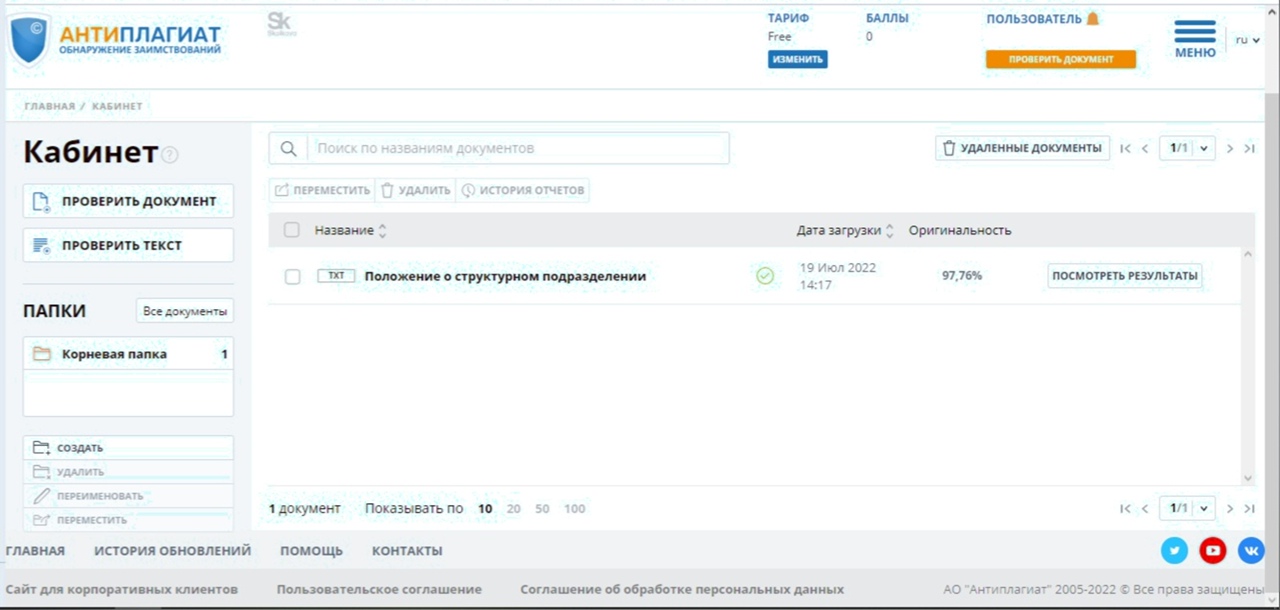Screen dimensions: 1280x610
Task: Click the ПОЛЬЗОВАТЕЛЬ label in header
Action: [1034, 19]
